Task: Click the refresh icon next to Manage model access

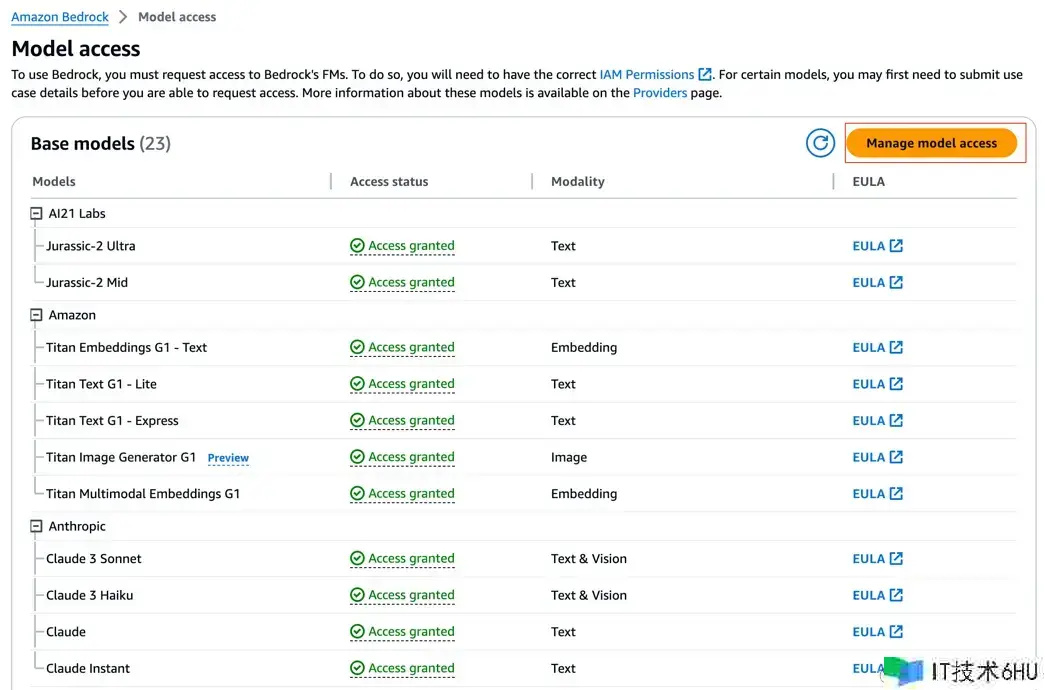Action: 820,143
